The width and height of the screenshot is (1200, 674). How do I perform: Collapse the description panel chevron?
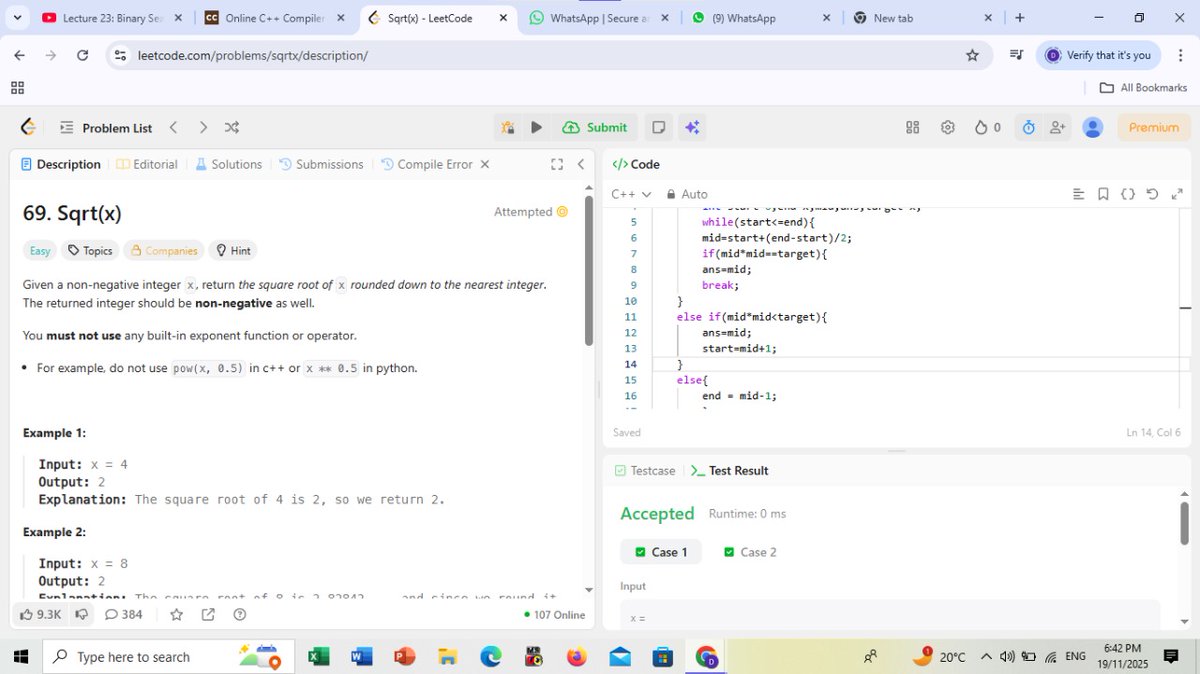click(581, 163)
